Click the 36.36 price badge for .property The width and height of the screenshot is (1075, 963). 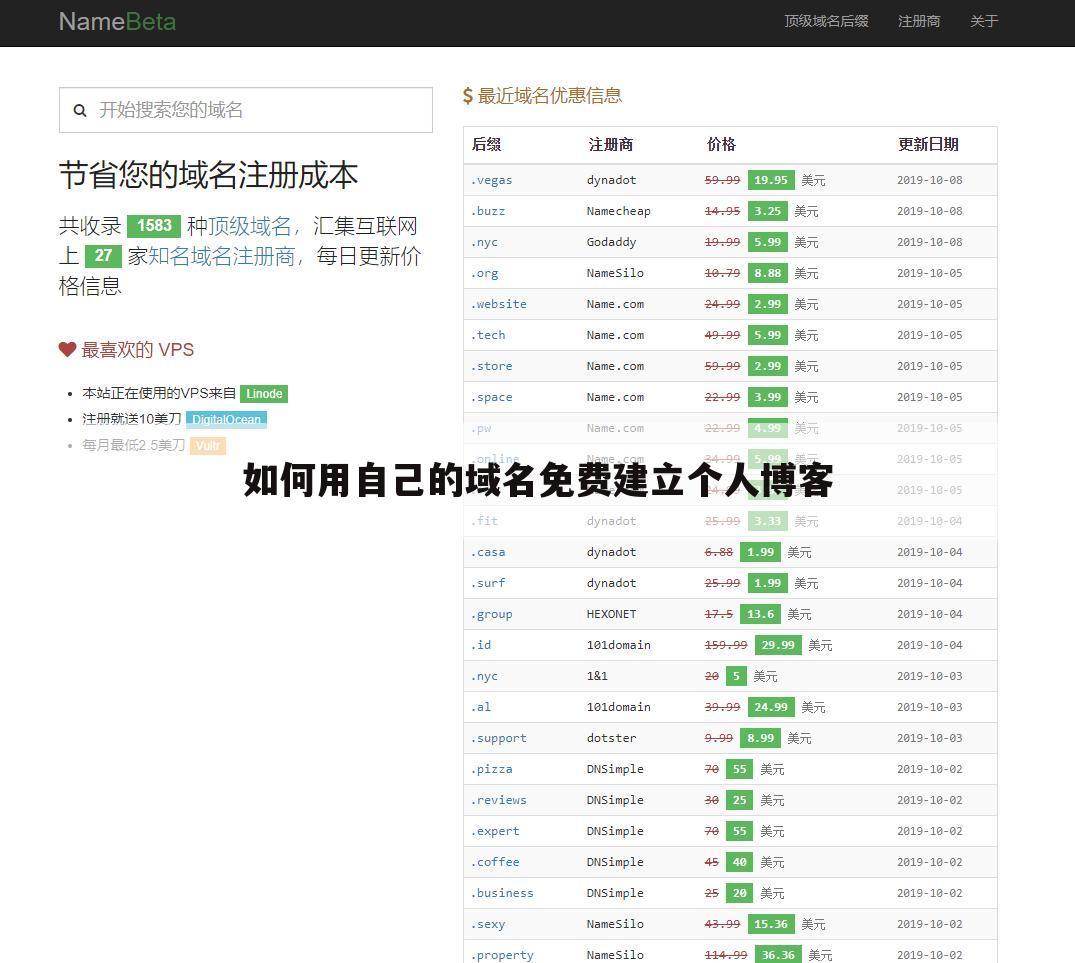click(x=778, y=955)
